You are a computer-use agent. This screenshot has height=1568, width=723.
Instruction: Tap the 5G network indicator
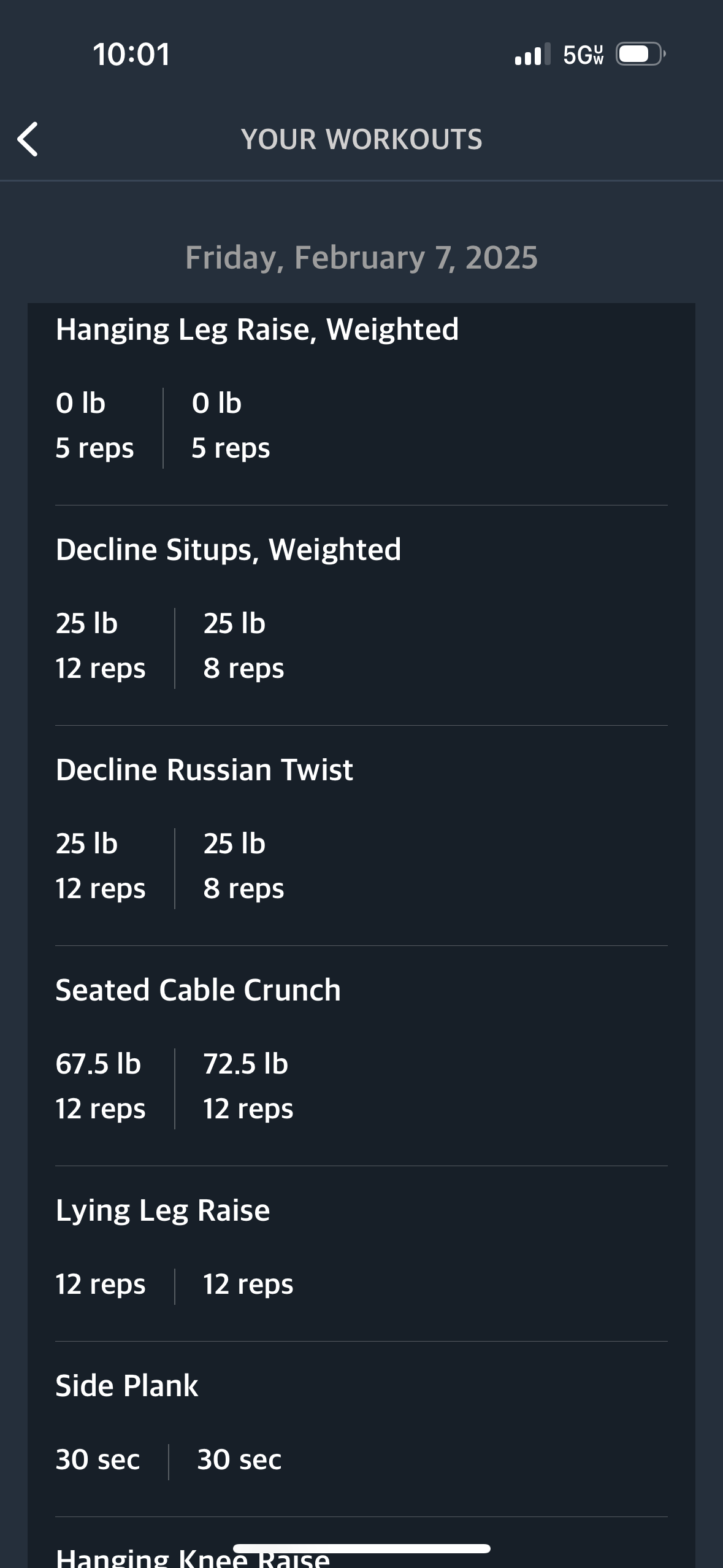[x=583, y=55]
